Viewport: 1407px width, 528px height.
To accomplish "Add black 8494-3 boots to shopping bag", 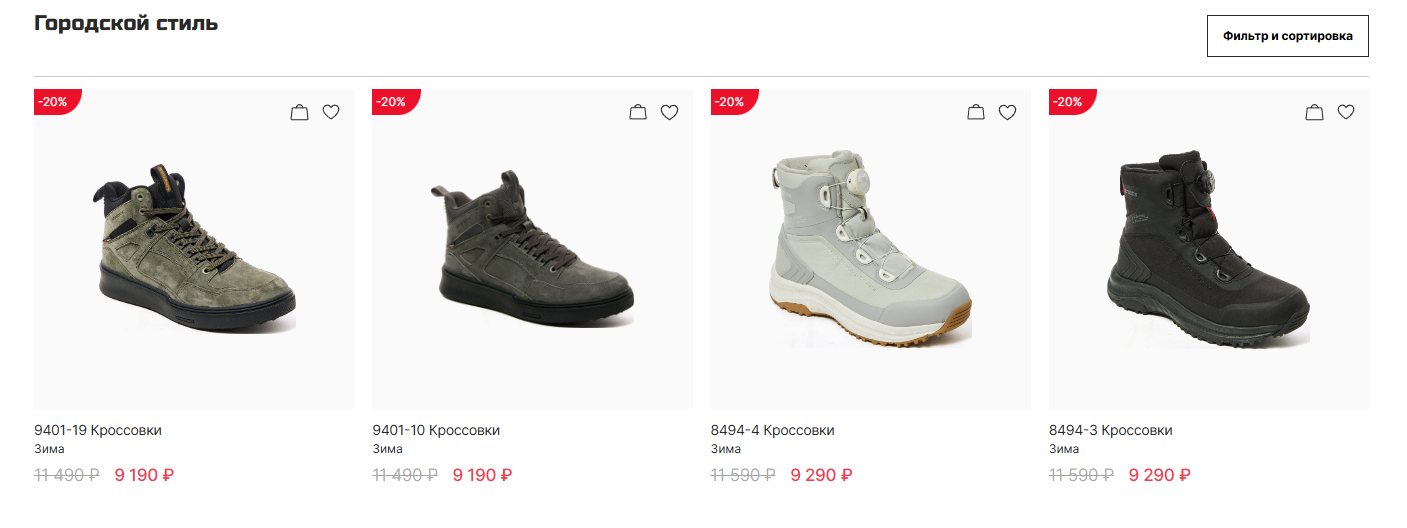I will pos(1314,113).
